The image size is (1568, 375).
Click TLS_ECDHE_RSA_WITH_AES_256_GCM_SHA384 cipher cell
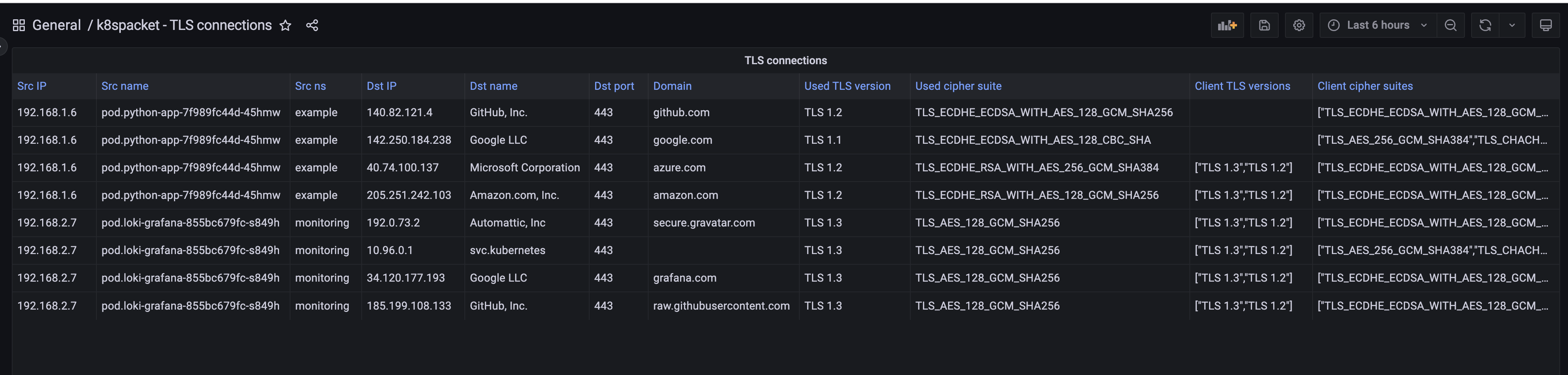(1049, 167)
